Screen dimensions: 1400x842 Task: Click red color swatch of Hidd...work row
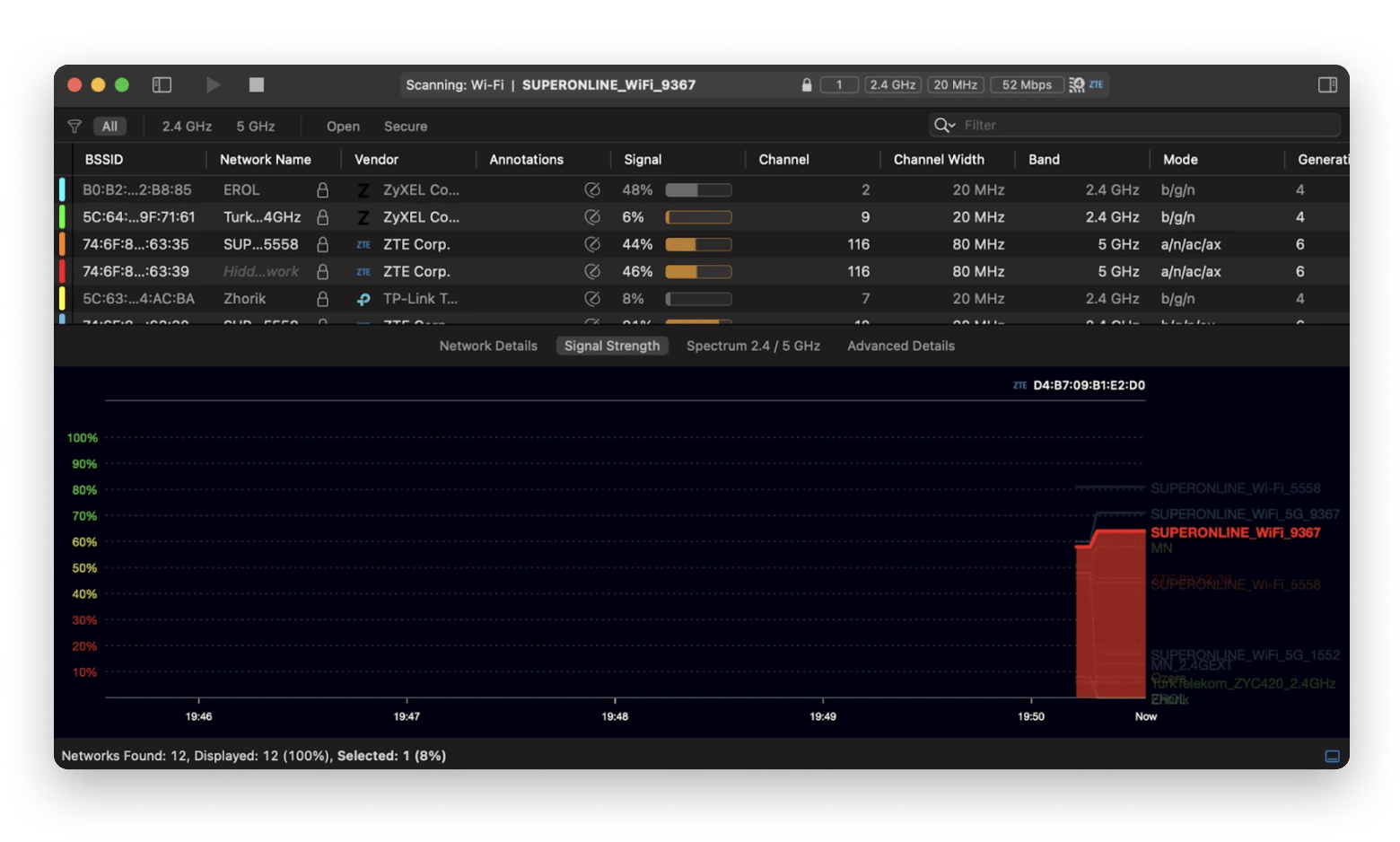62,271
